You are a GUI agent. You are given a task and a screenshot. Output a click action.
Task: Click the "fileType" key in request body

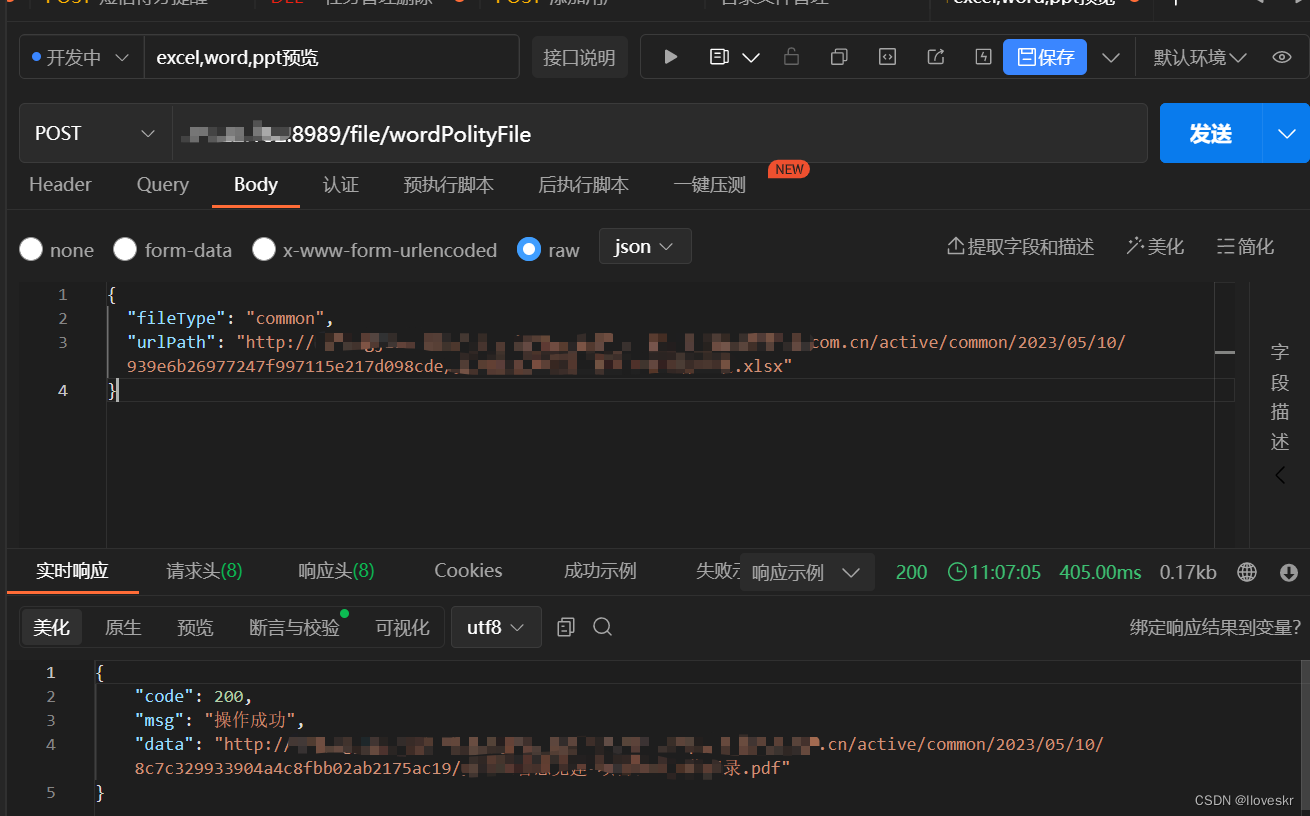177,318
